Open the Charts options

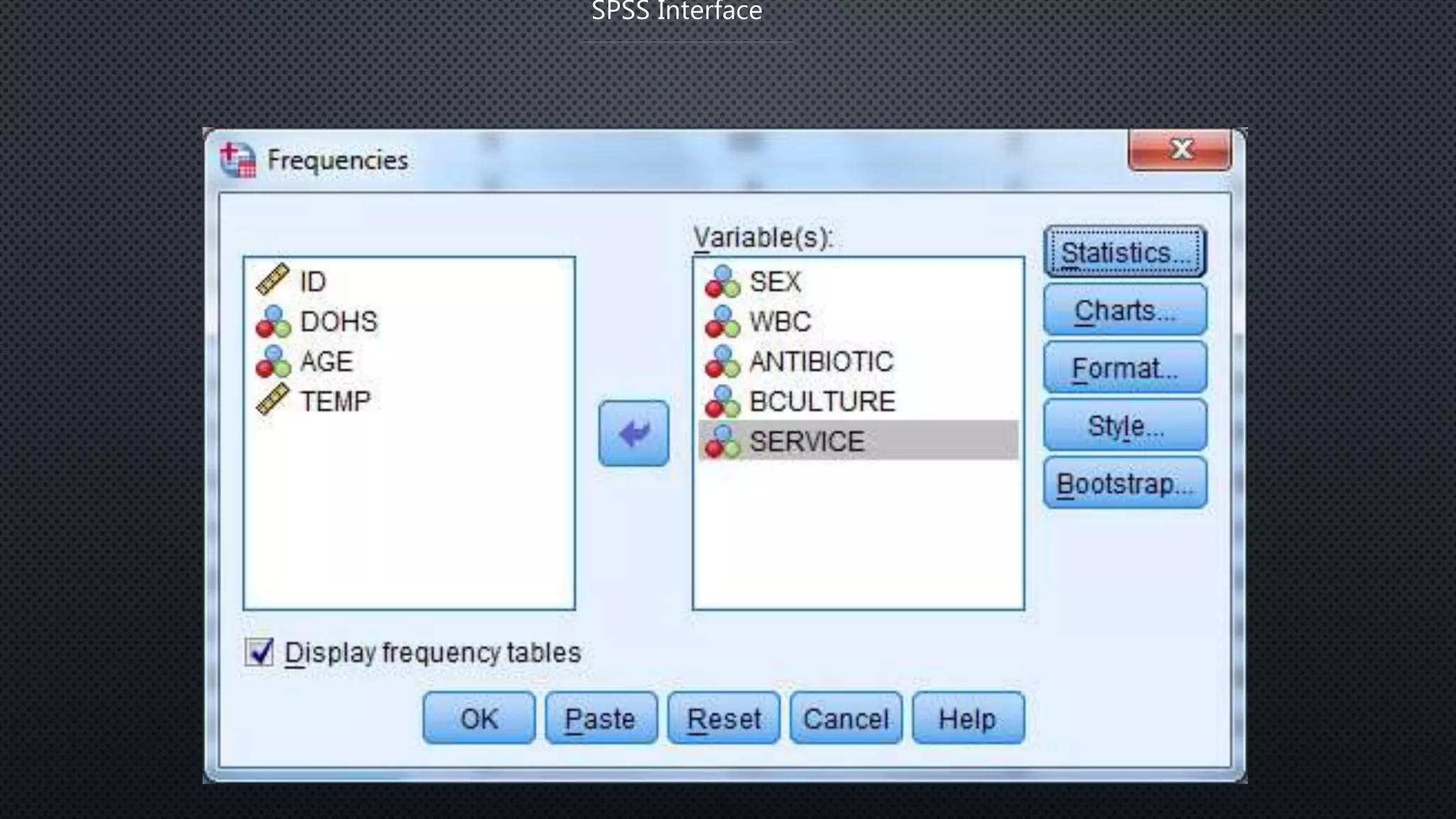click(x=1125, y=310)
